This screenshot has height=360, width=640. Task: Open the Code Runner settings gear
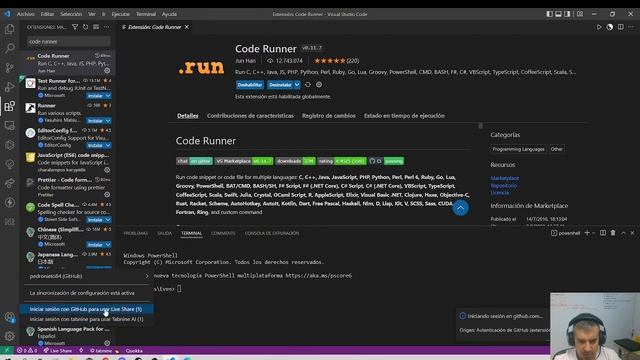pos(319,84)
